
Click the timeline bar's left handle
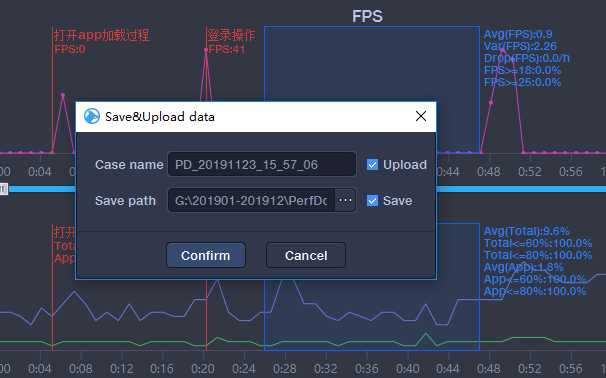(3, 189)
